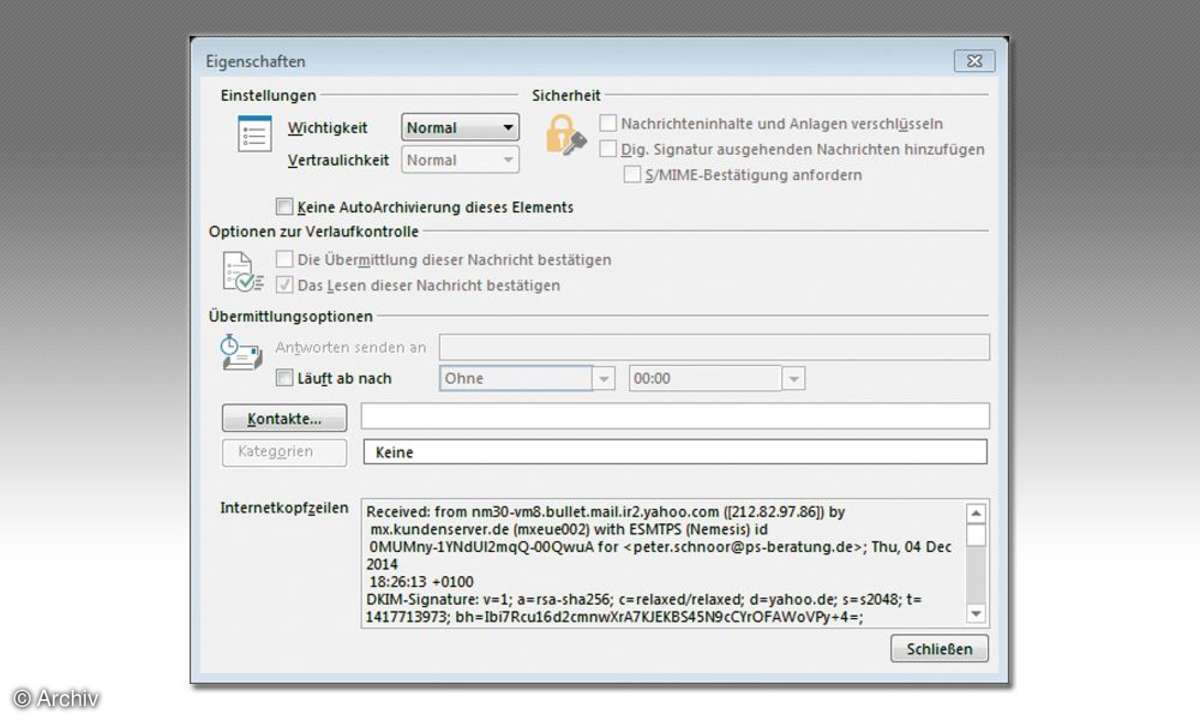Click the Internetkopfzeilen scroll up arrow

(x=977, y=513)
